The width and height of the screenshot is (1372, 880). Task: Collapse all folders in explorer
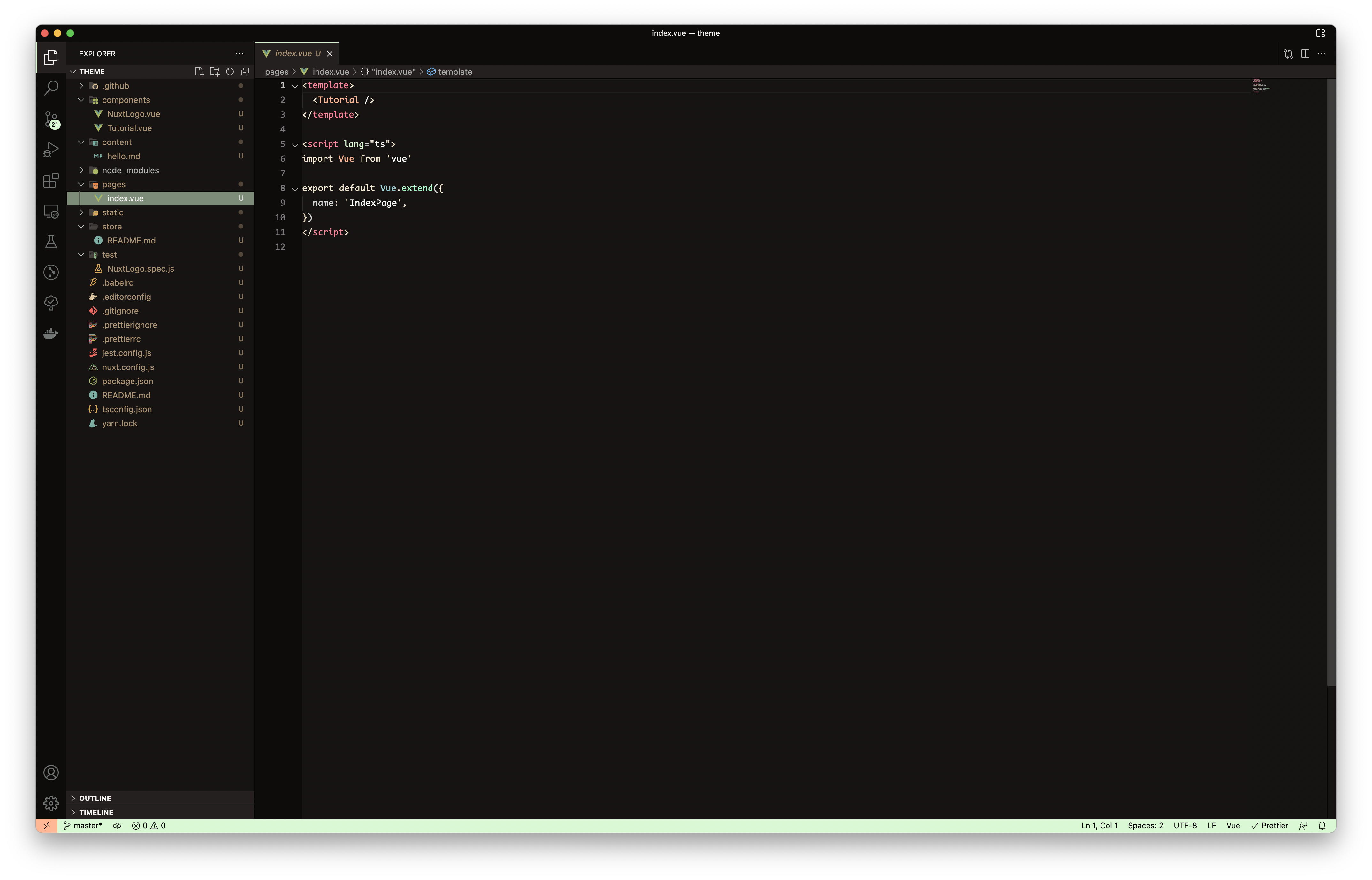245,72
